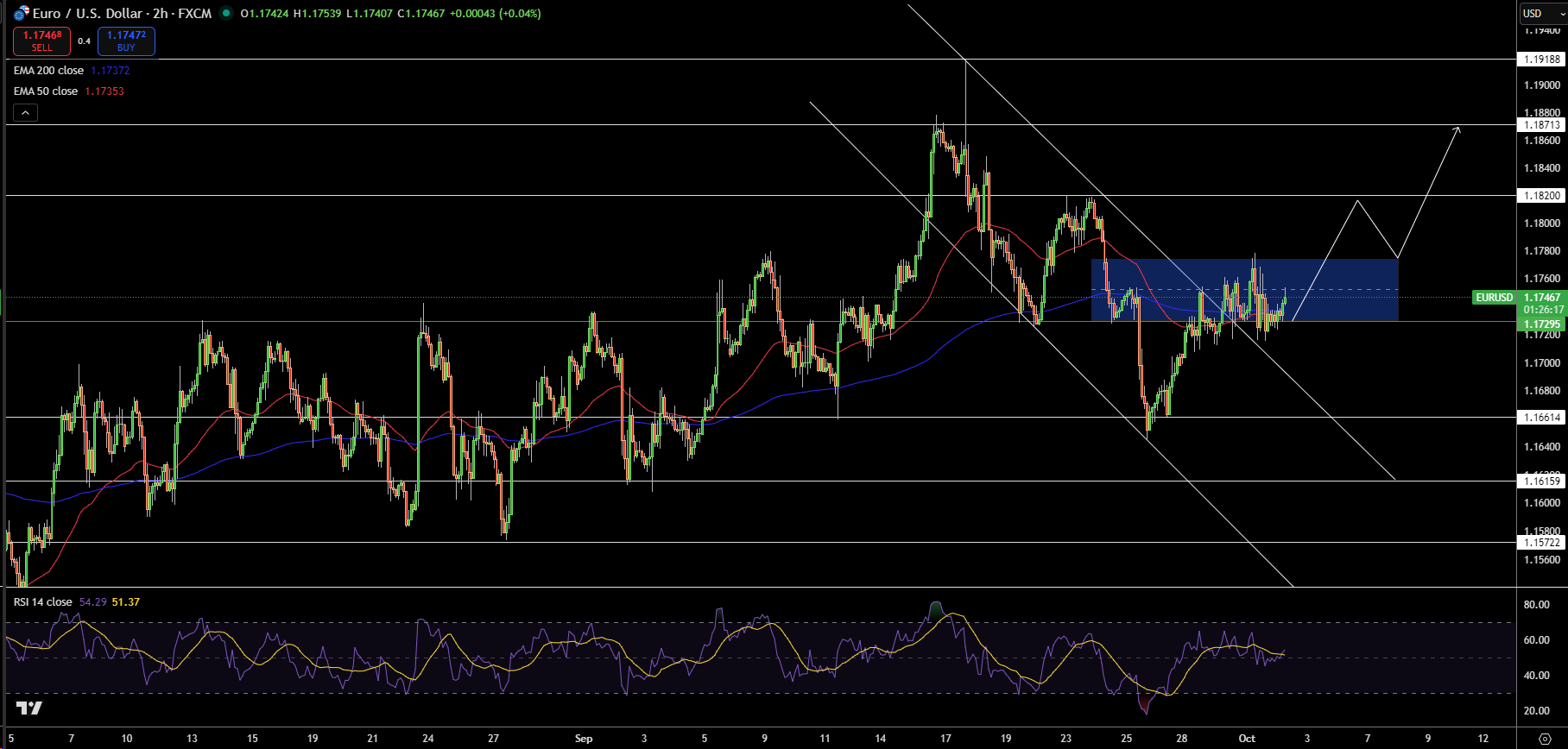Click the 1.18200 horizontal line price label
Image resolution: width=1568 pixels, height=749 pixels.
1541,196
